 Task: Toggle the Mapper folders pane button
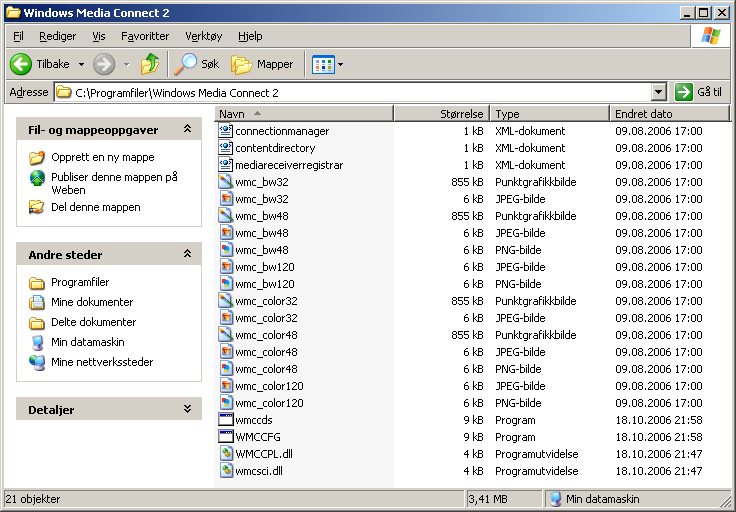[262, 64]
